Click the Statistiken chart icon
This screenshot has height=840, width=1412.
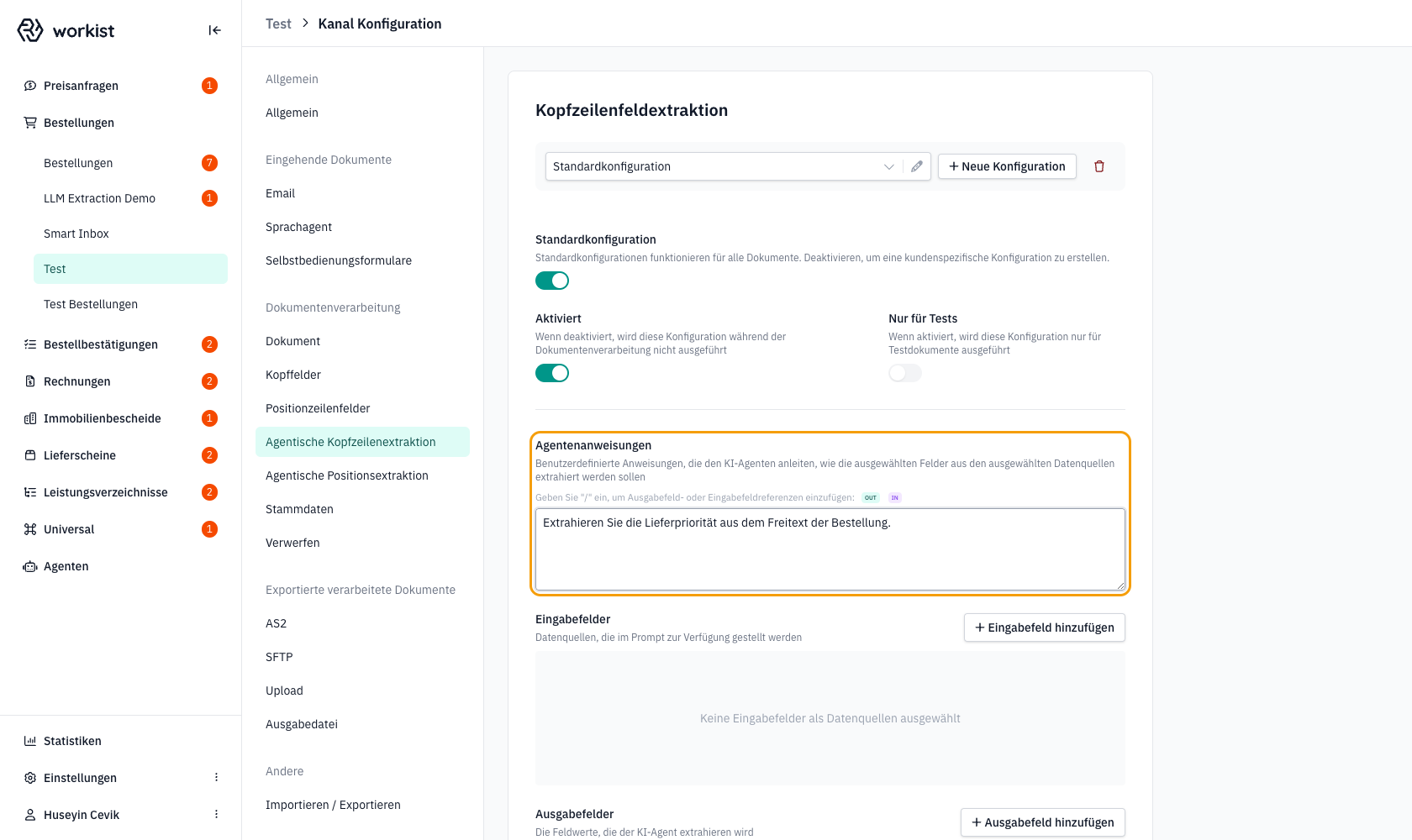click(x=30, y=741)
